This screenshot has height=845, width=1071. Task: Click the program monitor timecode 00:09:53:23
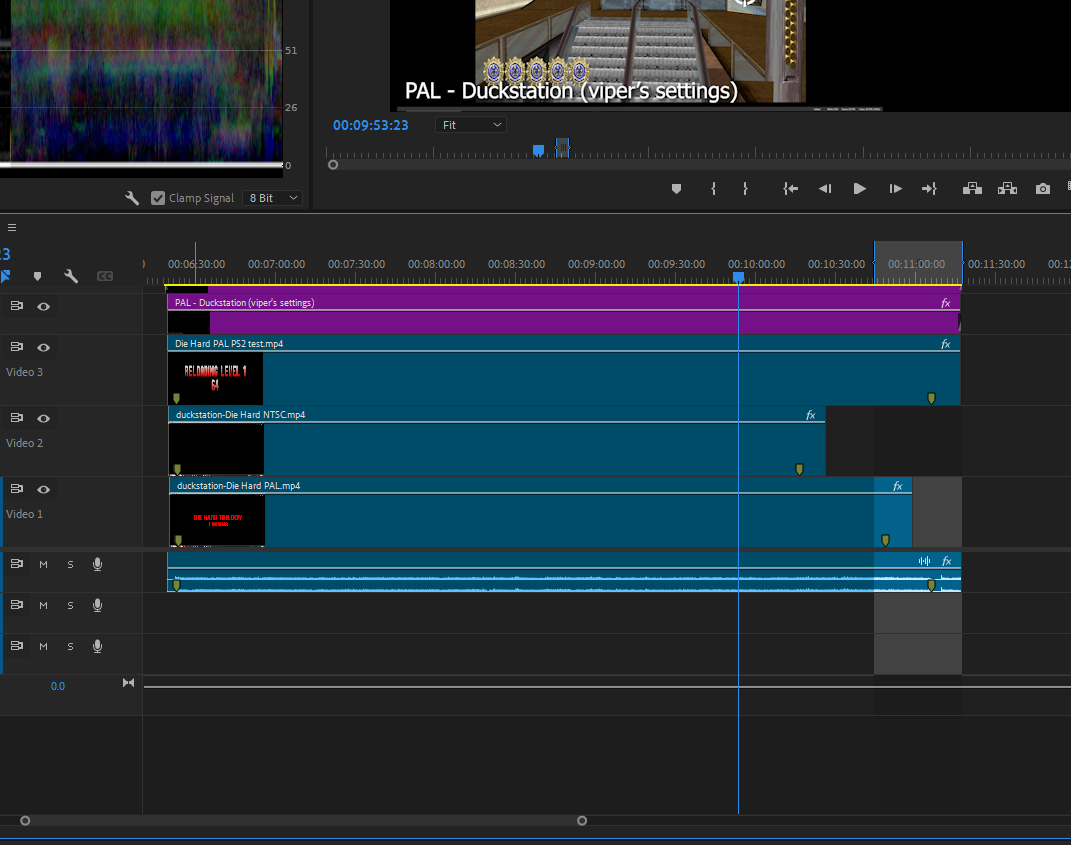pyautogui.click(x=370, y=125)
